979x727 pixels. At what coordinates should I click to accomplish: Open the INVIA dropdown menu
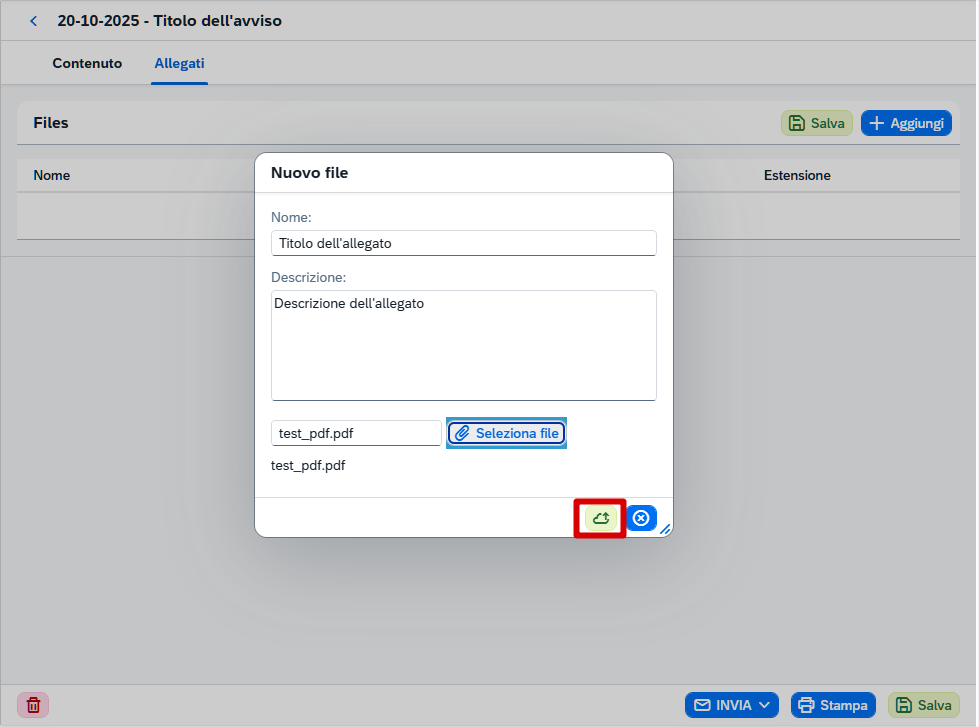pos(731,705)
